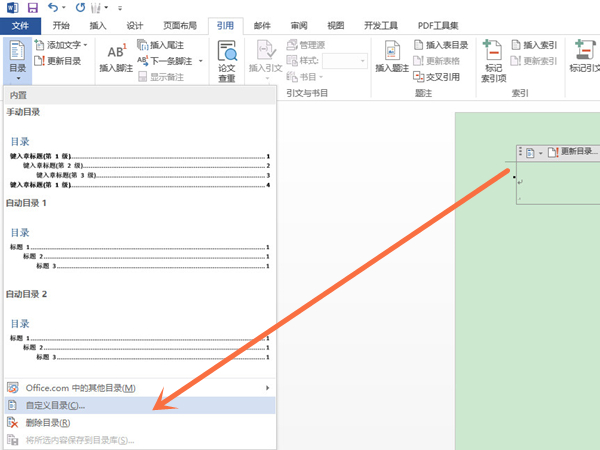Expand the 添加文字 dropdown
Screen dimensions: 600x450
click(x=85, y=45)
